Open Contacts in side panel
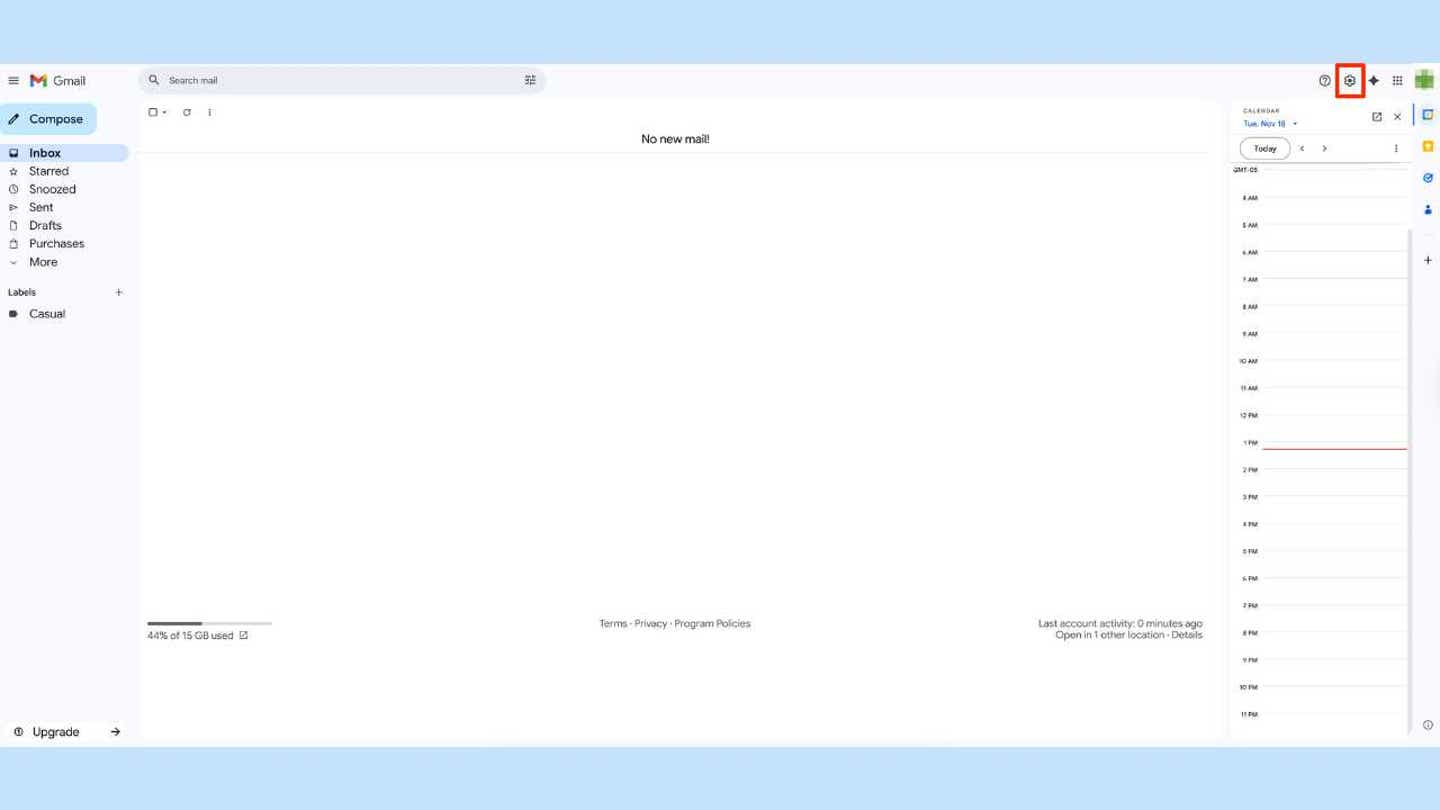The height and width of the screenshot is (810, 1440). pos(1427,210)
